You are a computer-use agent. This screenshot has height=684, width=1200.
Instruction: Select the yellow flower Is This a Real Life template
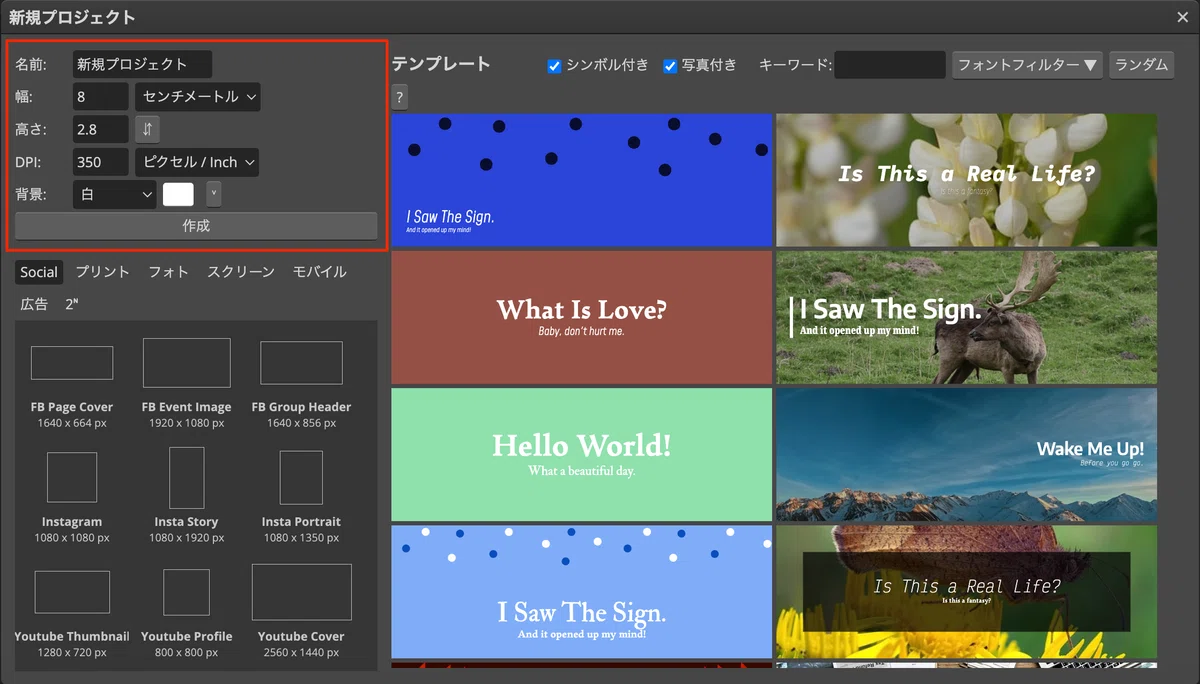[x=966, y=592]
